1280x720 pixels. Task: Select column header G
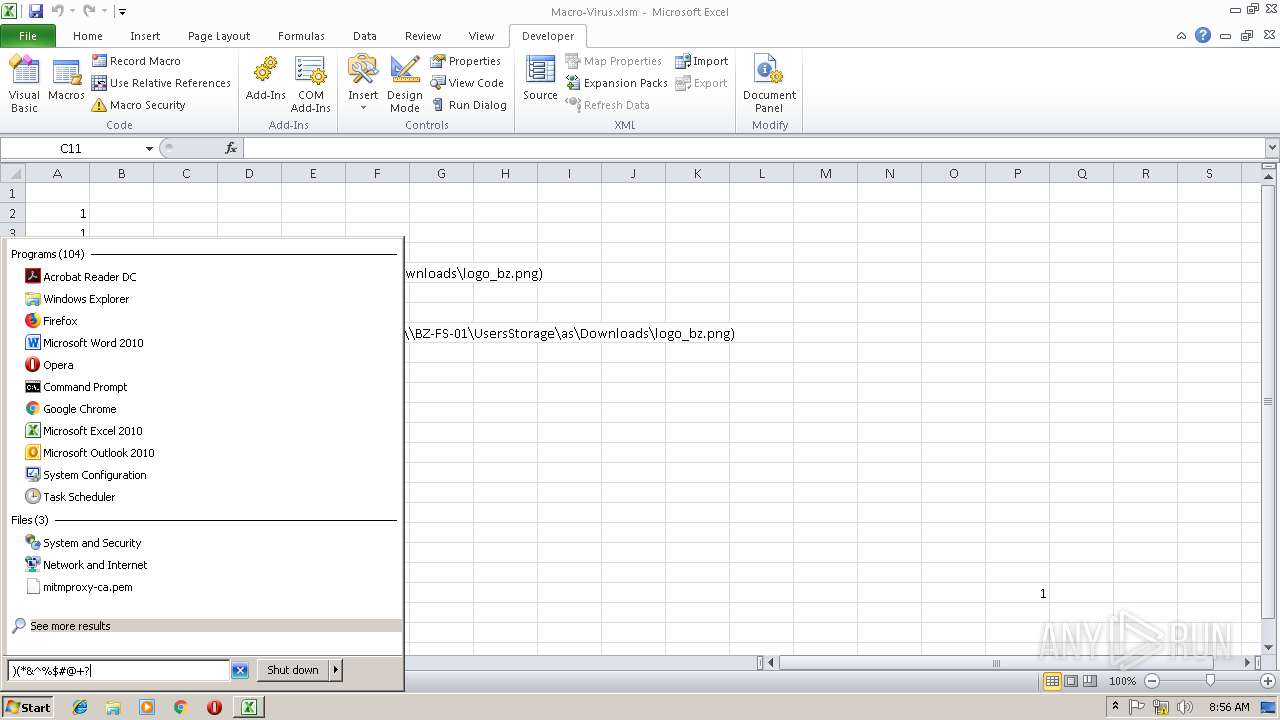(x=441, y=173)
